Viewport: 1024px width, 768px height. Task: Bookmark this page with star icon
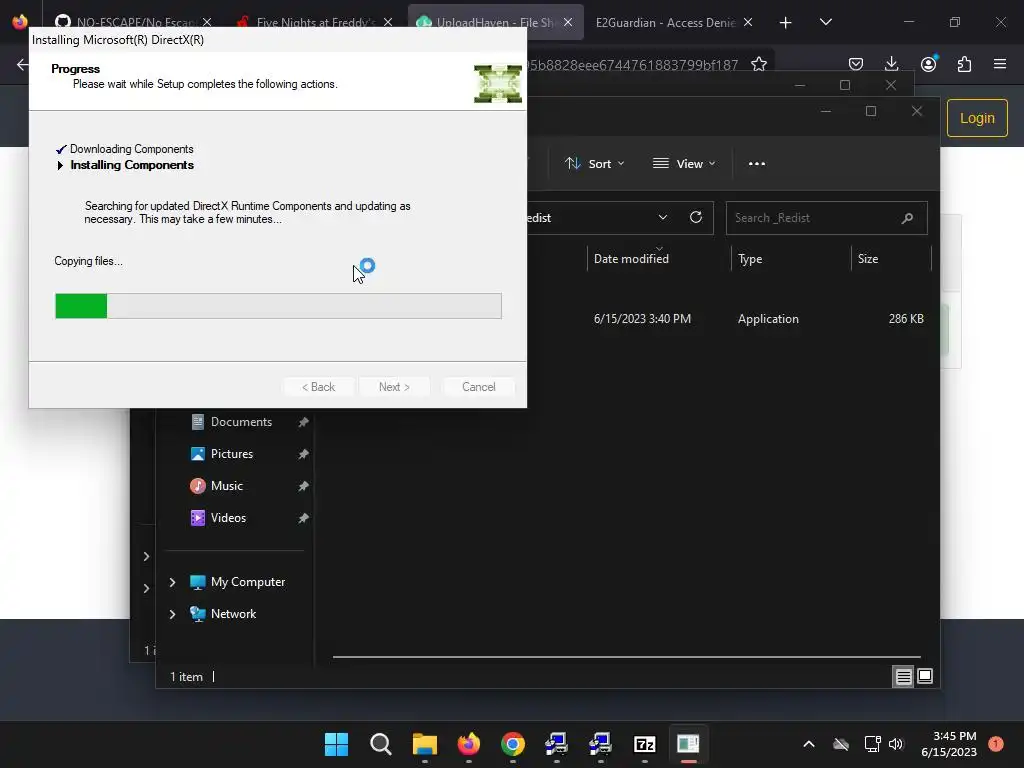[x=758, y=64]
